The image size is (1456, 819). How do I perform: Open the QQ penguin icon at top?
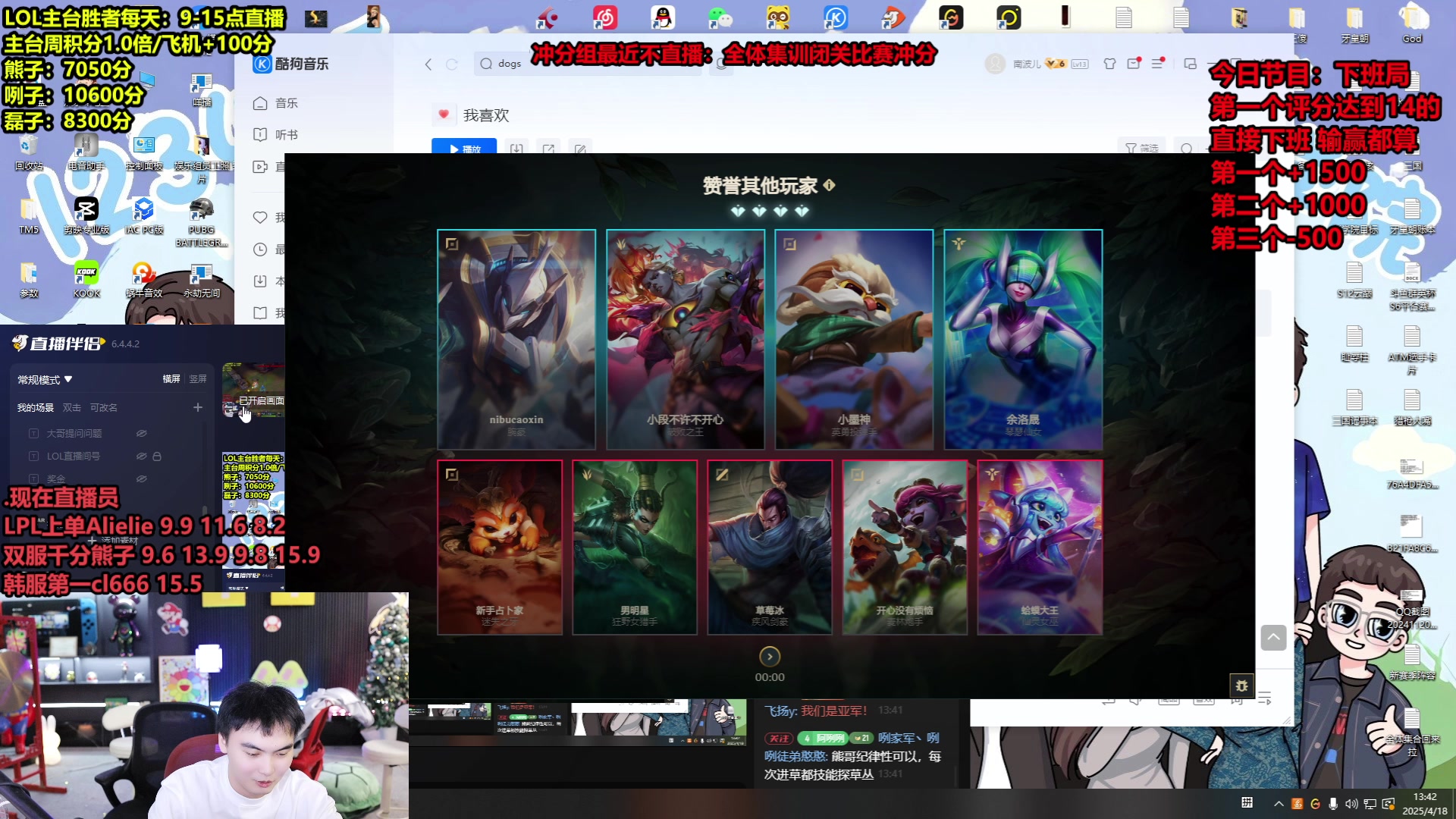click(x=663, y=17)
